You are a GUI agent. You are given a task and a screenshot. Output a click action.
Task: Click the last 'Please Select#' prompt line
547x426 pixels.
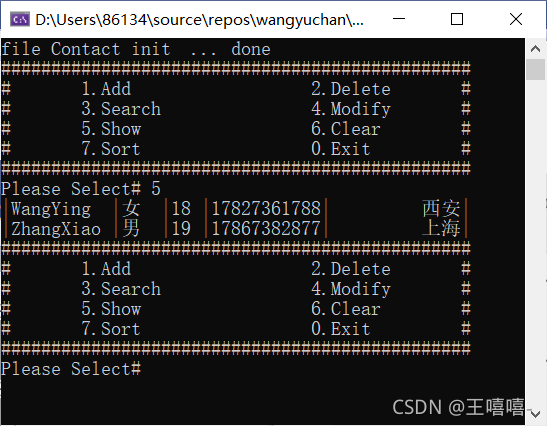(x=71, y=369)
